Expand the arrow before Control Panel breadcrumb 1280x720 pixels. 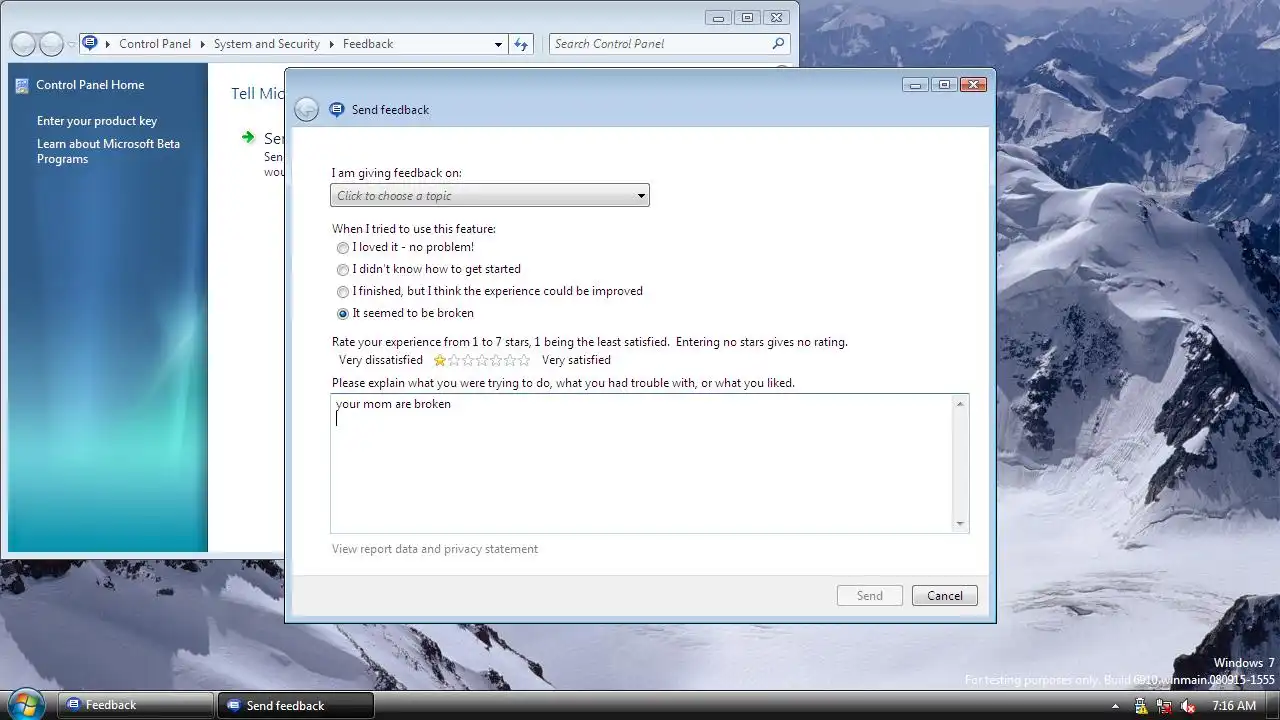pyautogui.click(x=108, y=44)
